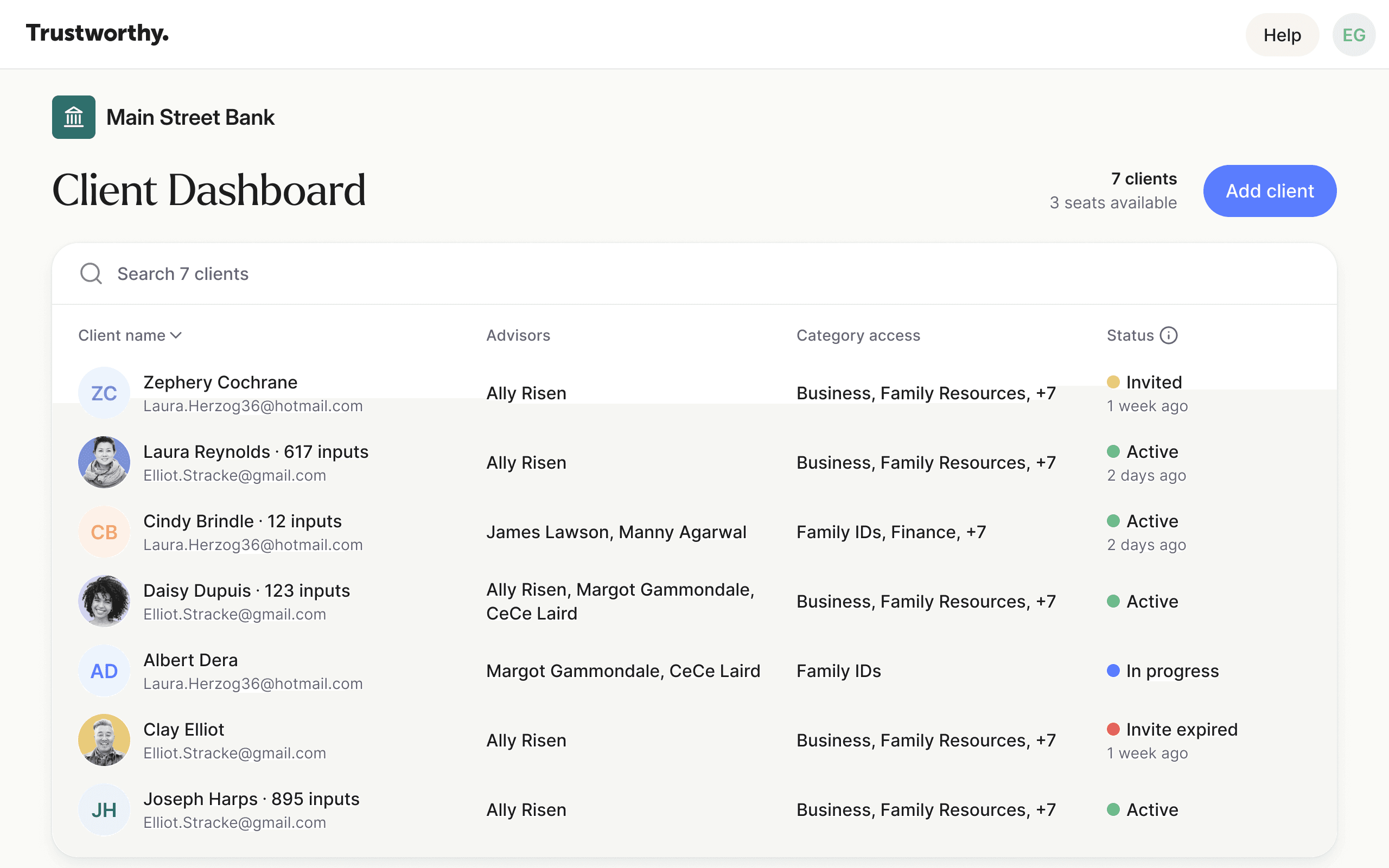
Task: Click the JH avatar for Joseph Harps
Action: (104, 810)
